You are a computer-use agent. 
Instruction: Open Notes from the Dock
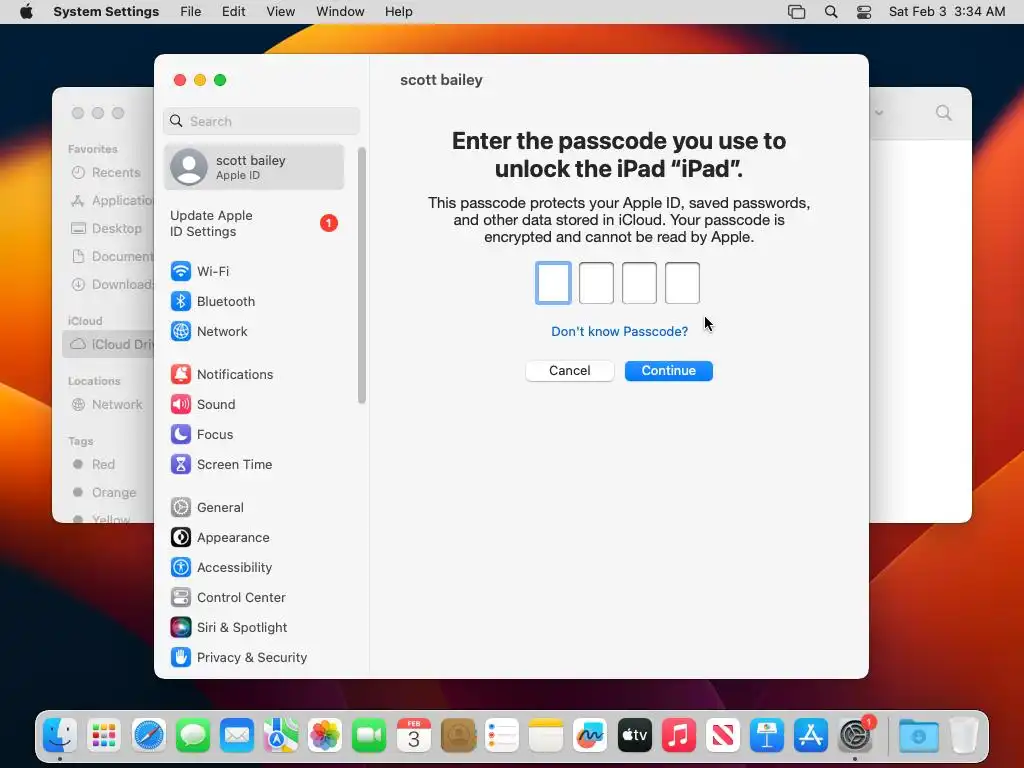click(546, 736)
